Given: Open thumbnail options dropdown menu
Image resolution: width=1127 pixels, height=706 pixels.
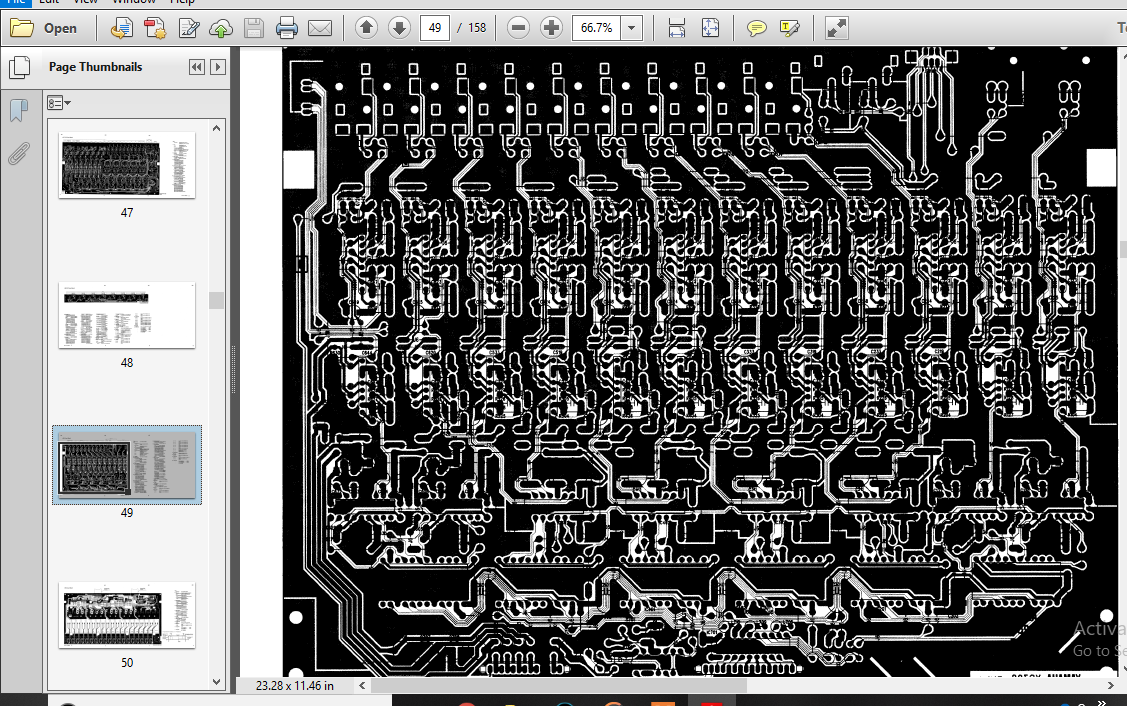Looking at the screenshot, I should tap(59, 103).
